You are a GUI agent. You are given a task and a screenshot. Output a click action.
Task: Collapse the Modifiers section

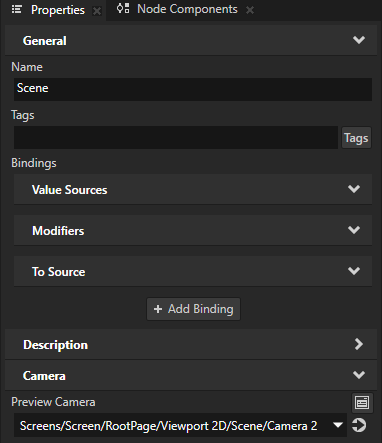[x=354, y=230]
